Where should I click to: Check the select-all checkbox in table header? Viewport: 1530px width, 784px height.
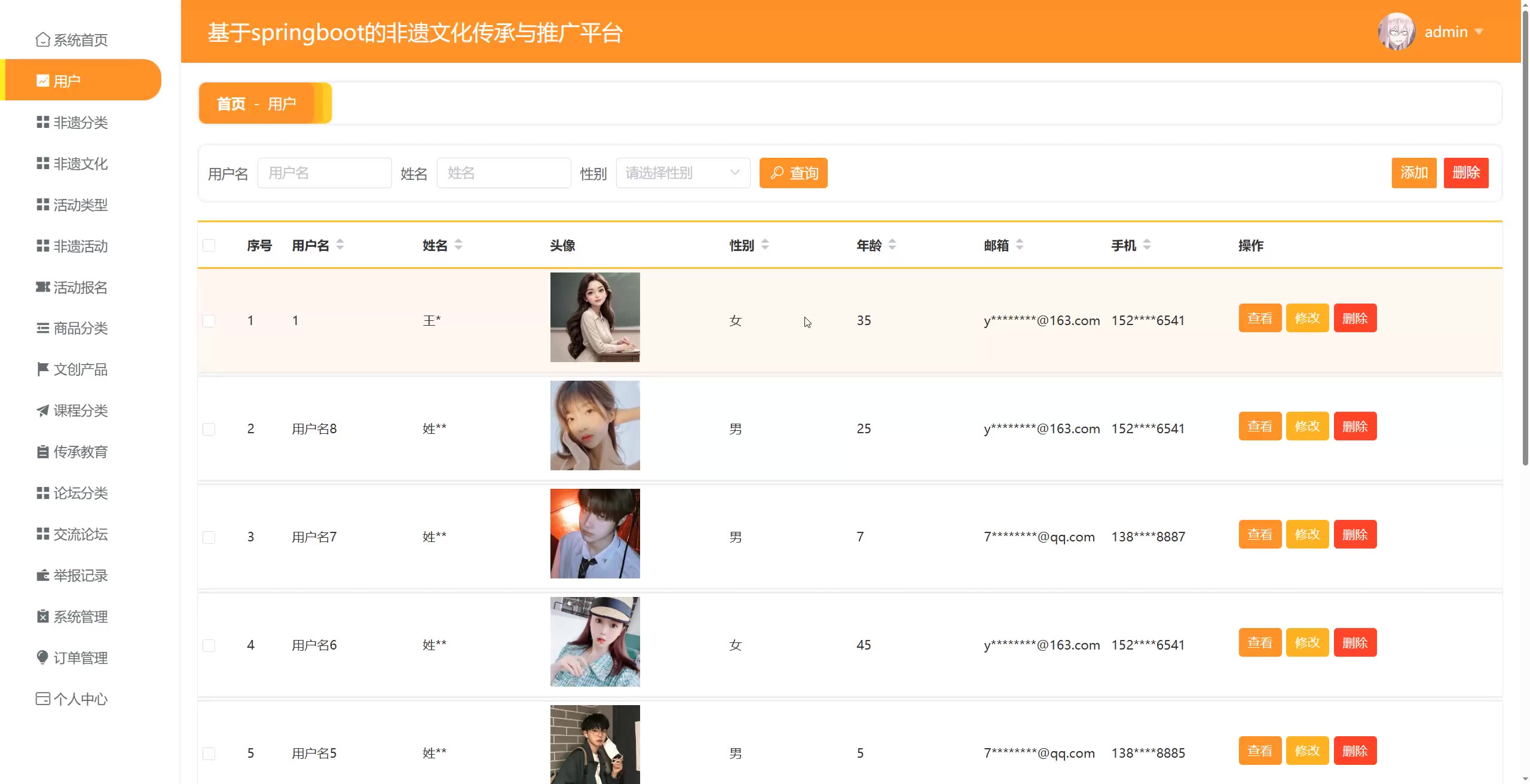(x=209, y=246)
